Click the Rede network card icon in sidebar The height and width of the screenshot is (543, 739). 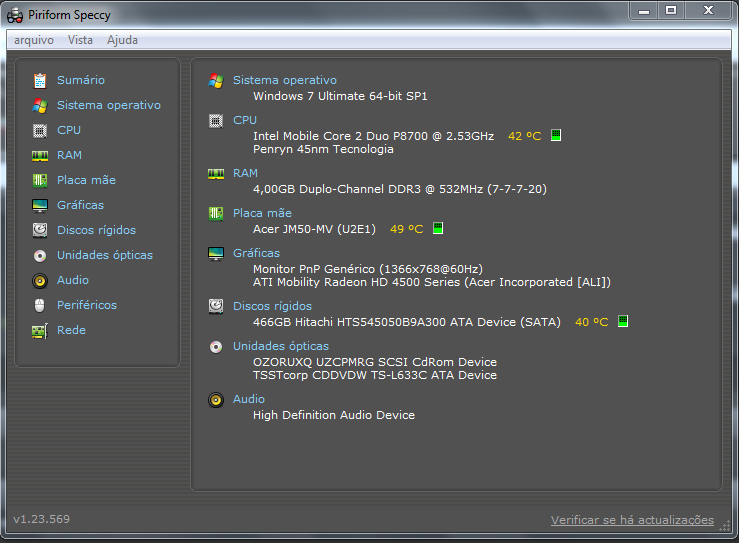click(x=40, y=331)
